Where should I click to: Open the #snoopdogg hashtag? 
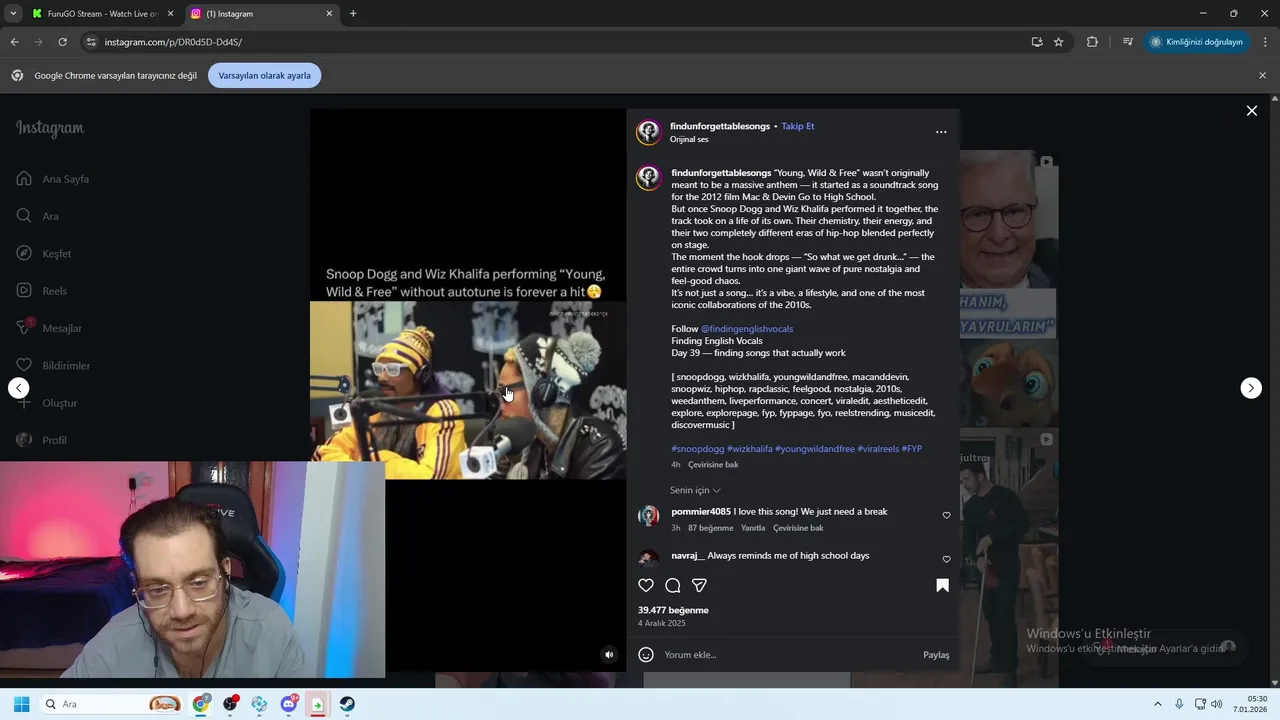698,449
